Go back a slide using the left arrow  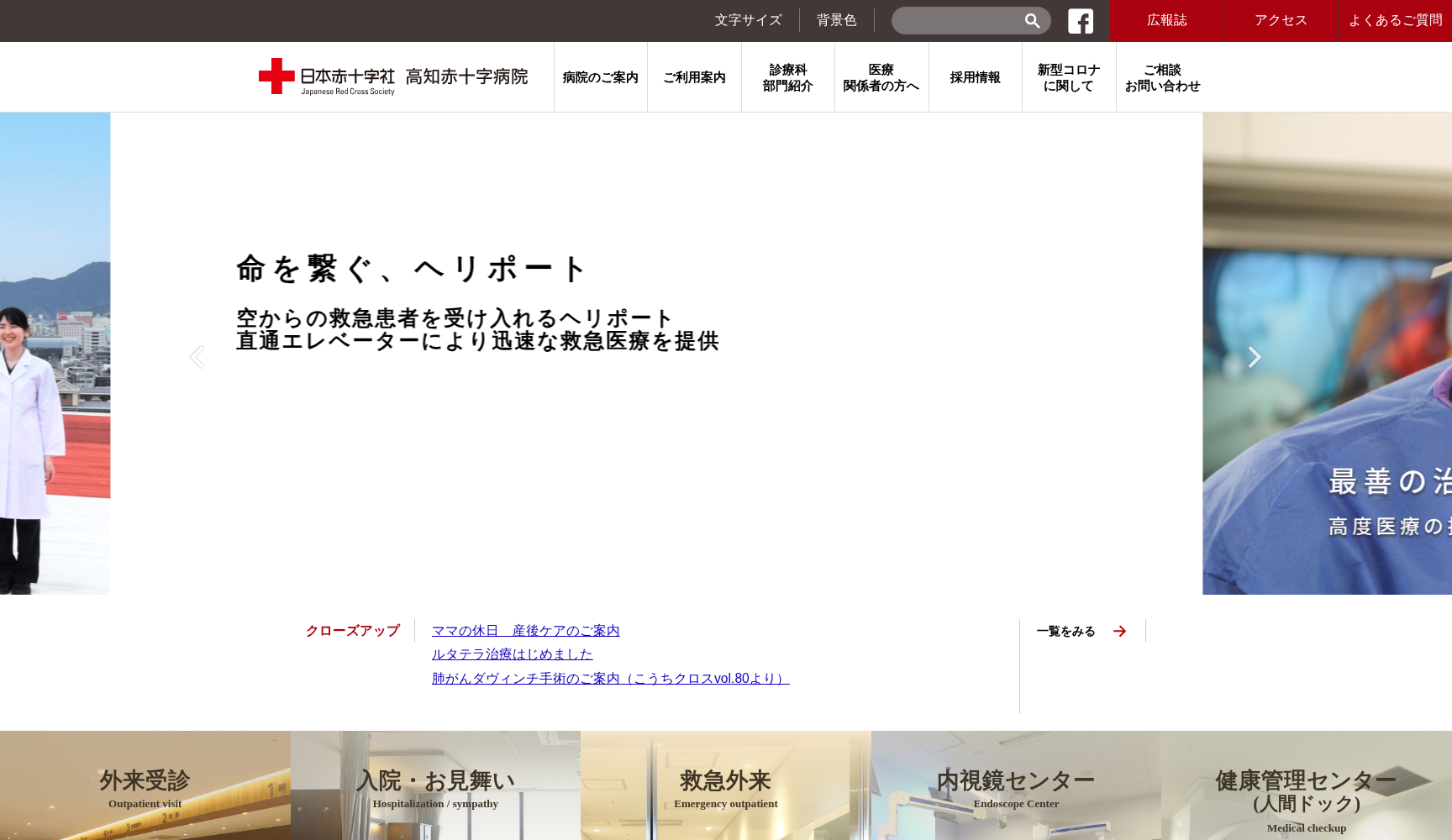pos(197,356)
